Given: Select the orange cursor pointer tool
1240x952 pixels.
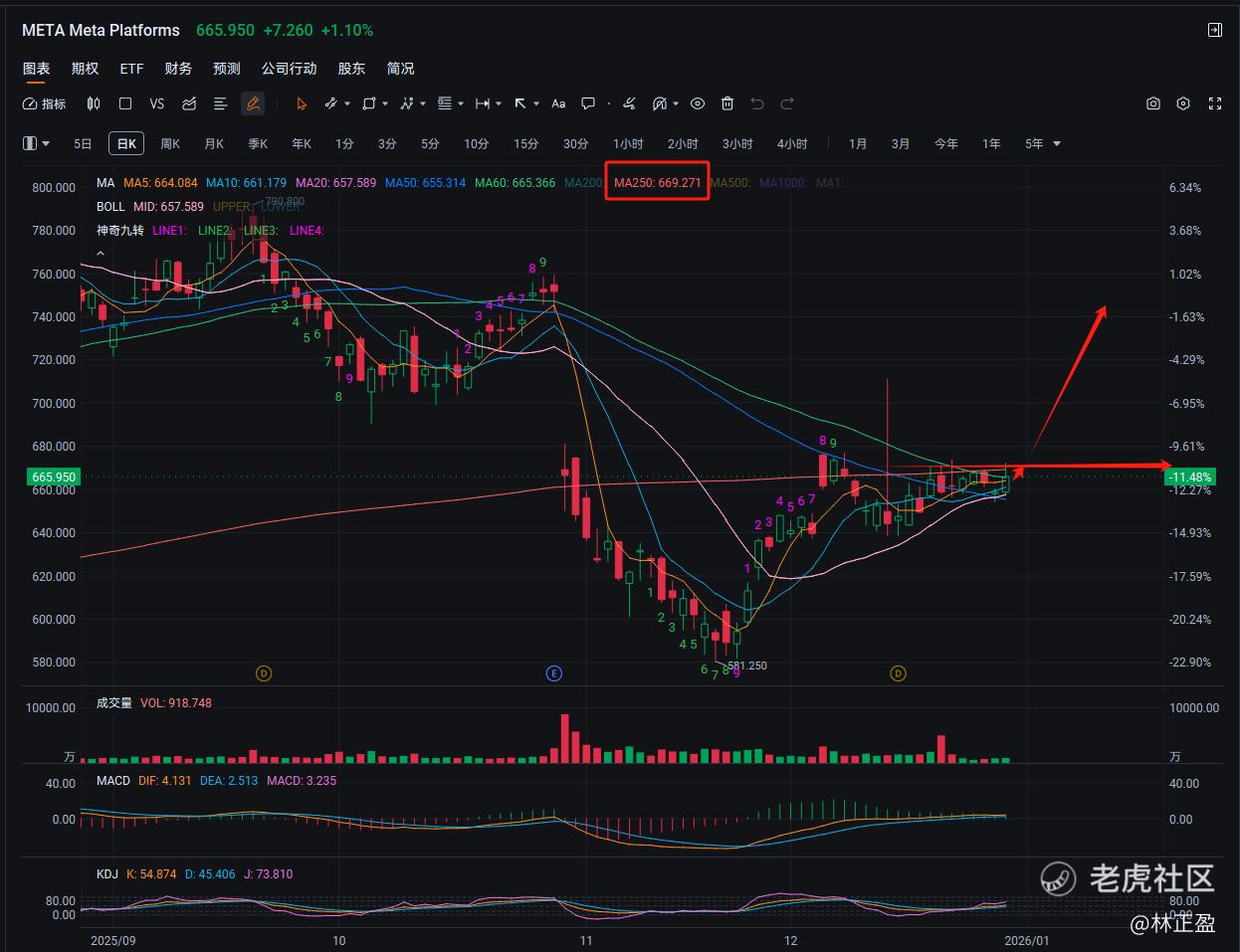Looking at the screenshot, I should (302, 103).
